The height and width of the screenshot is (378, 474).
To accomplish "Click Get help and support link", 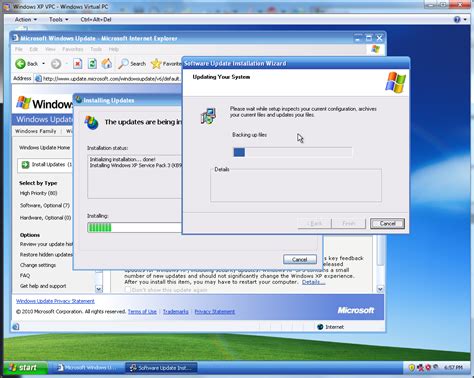I will click(x=43, y=286).
